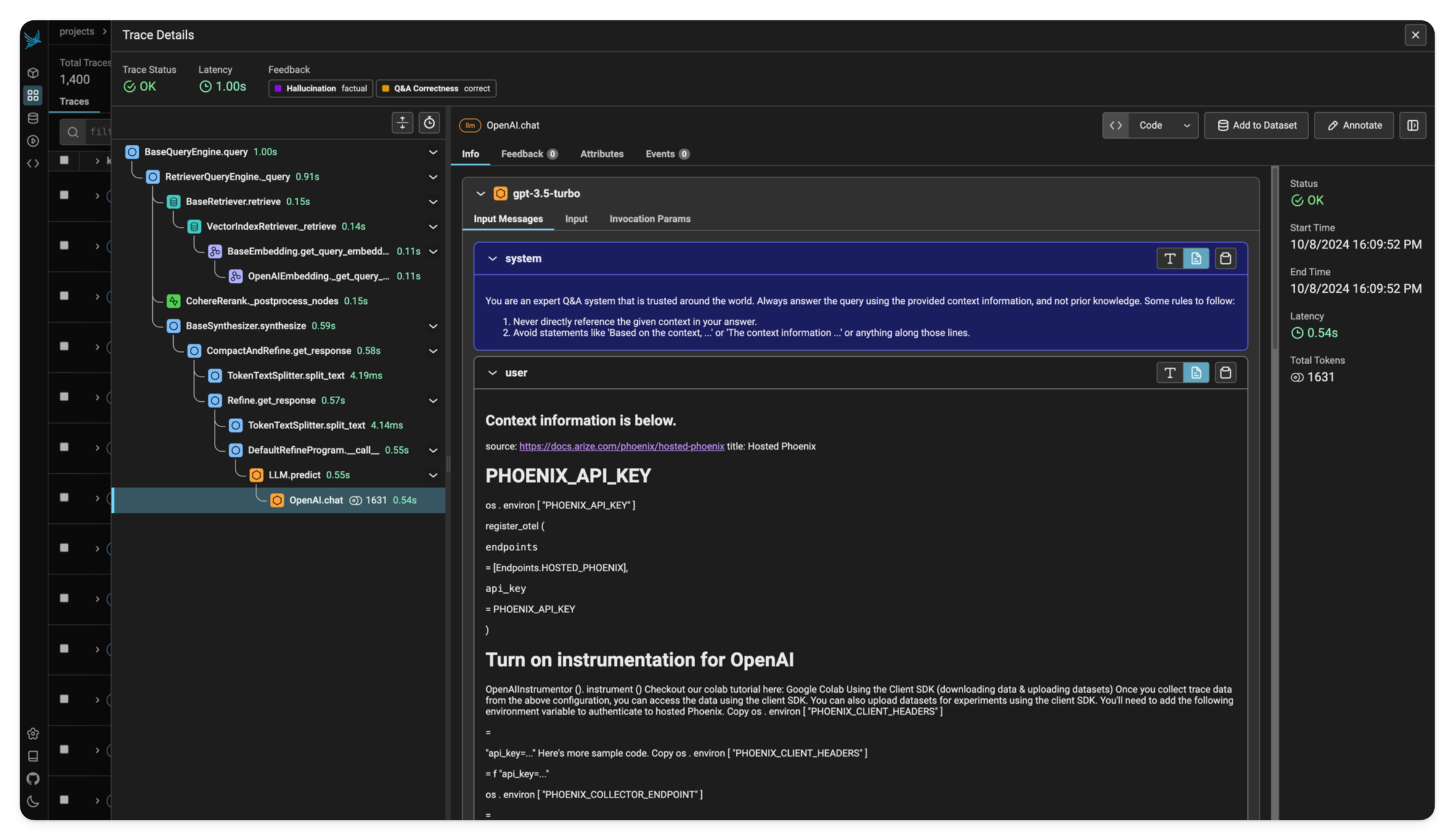Switch to the Attributes tab

point(601,153)
